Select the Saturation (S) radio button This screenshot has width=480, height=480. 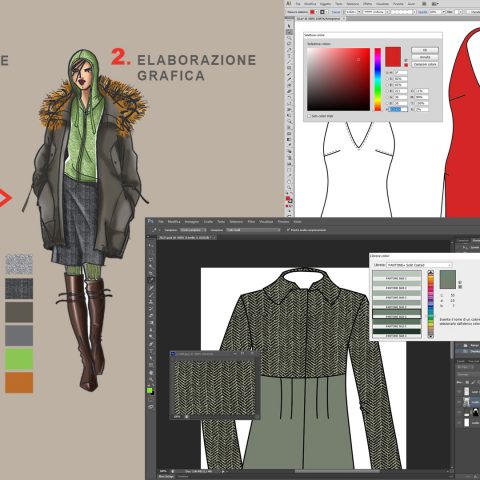388,79
